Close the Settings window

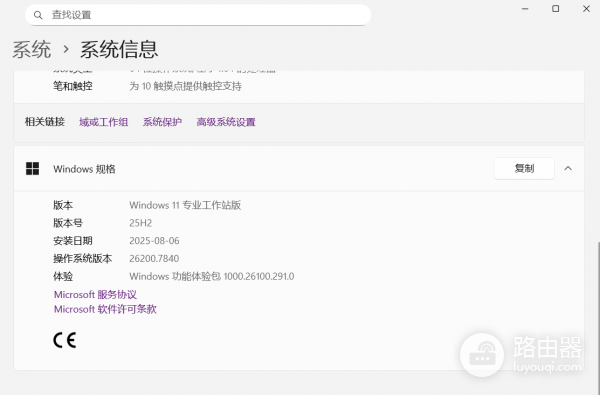(586, 9)
